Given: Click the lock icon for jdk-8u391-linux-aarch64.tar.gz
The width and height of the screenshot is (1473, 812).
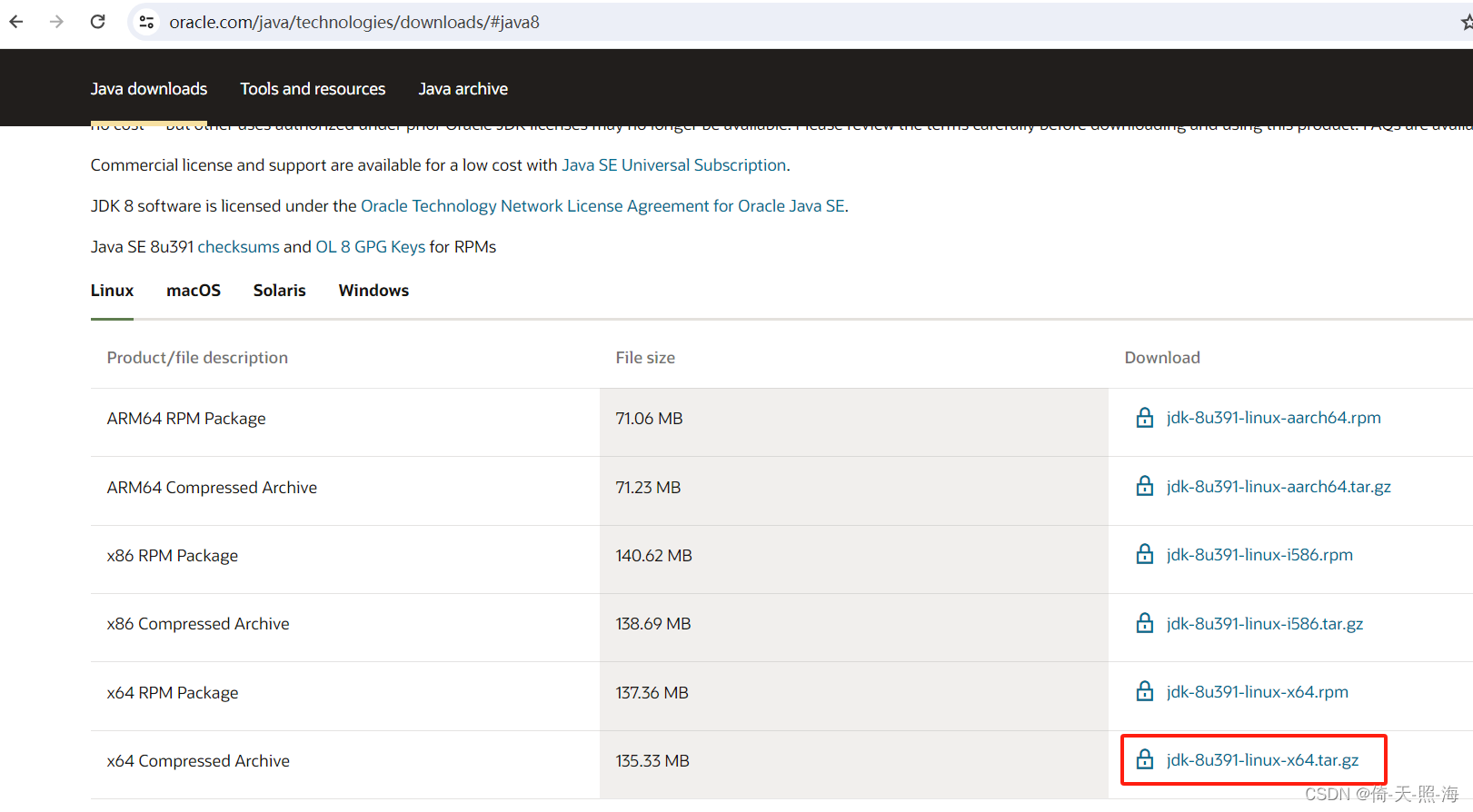Looking at the screenshot, I should (x=1145, y=486).
